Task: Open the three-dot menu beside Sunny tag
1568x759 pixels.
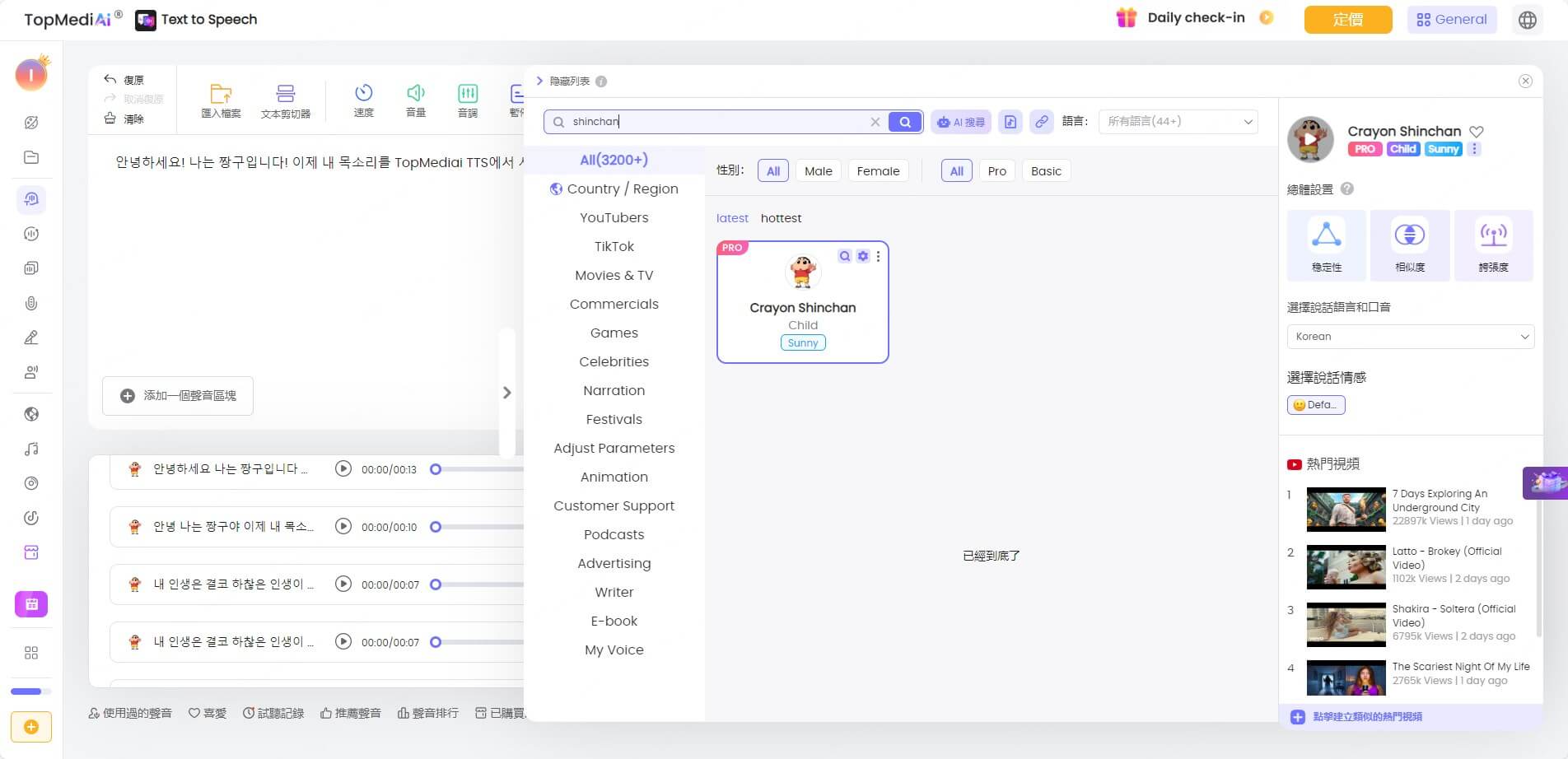Action: (x=1474, y=149)
